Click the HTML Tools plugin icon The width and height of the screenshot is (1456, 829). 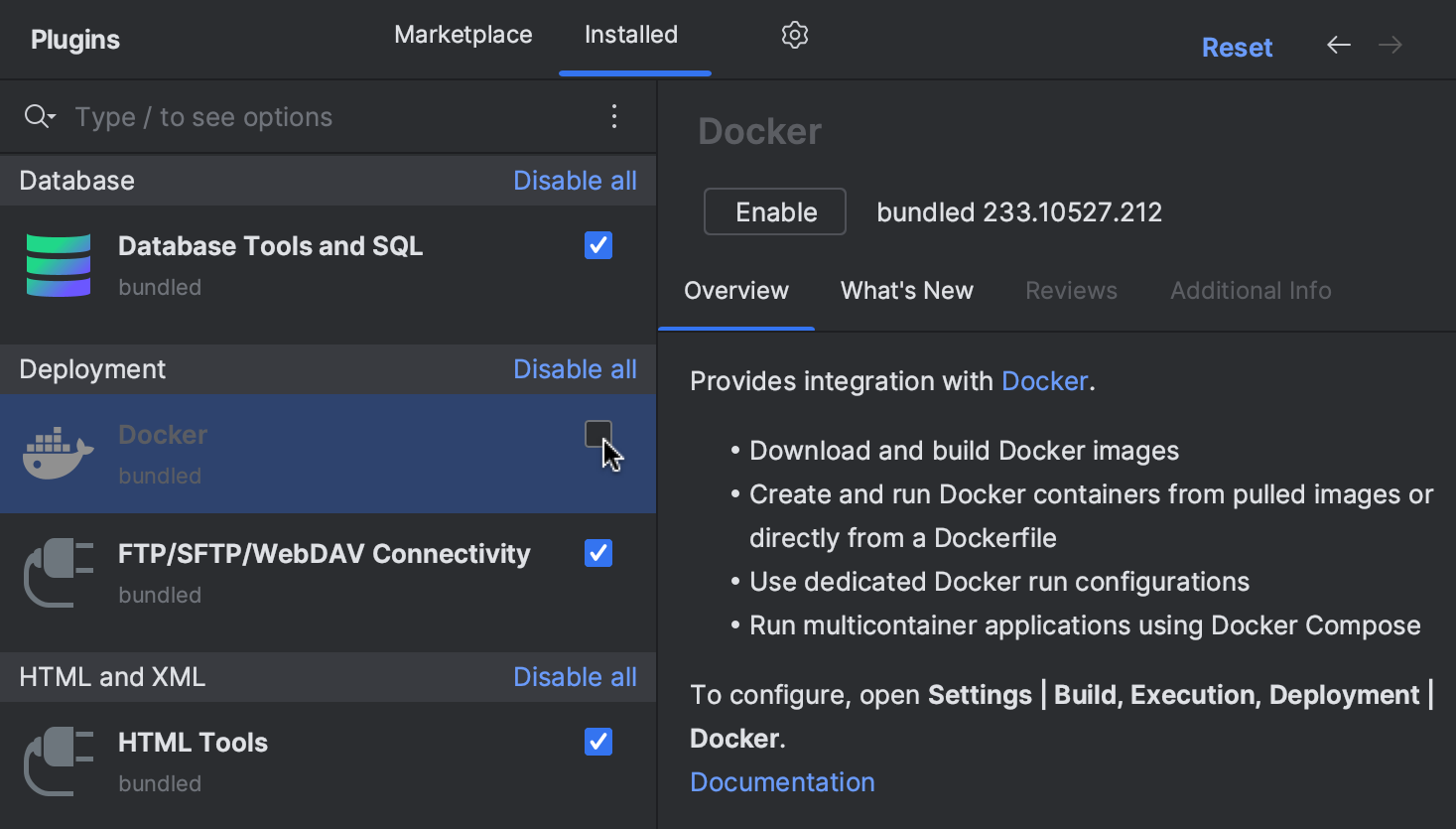click(58, 760)
